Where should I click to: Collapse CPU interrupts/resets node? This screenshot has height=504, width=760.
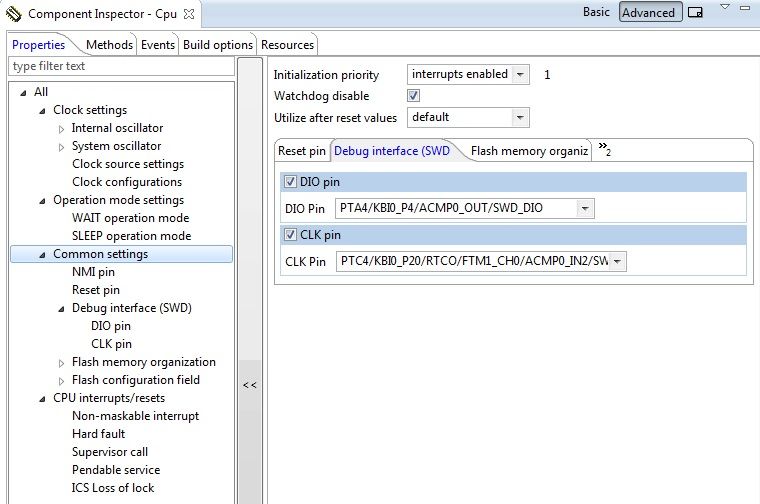42,399
